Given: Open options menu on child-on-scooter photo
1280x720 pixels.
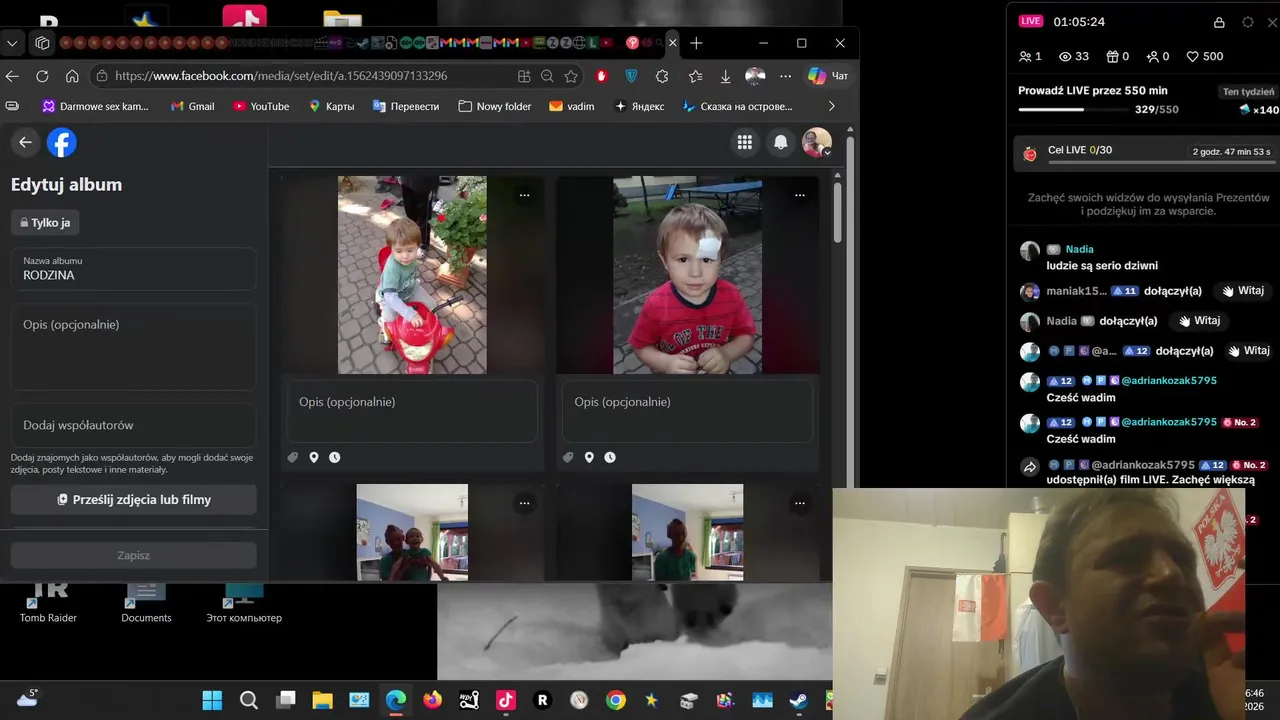Looking at the screenshot, I should click(524, 196).
